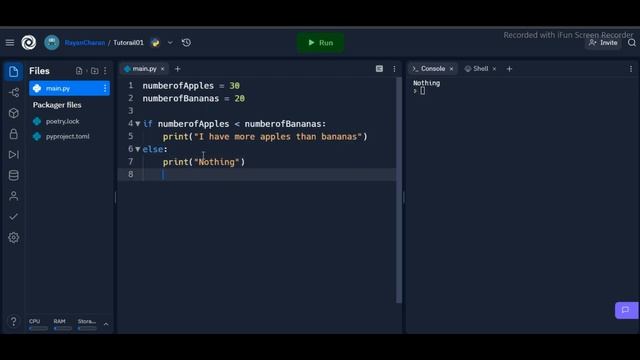
Task: Toggle the editor layout panel icon
Action: coord(379,69)
